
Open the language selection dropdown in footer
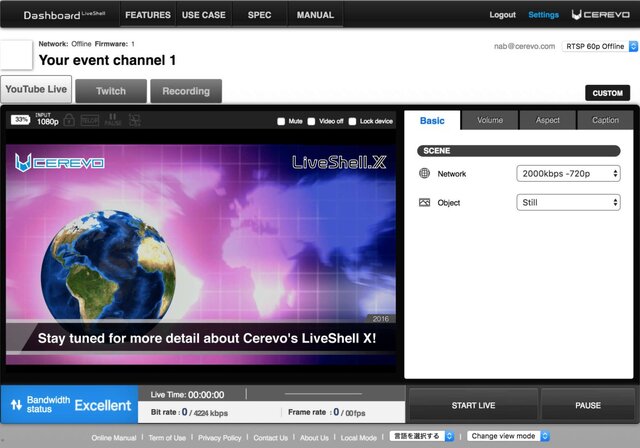(422, 436)
